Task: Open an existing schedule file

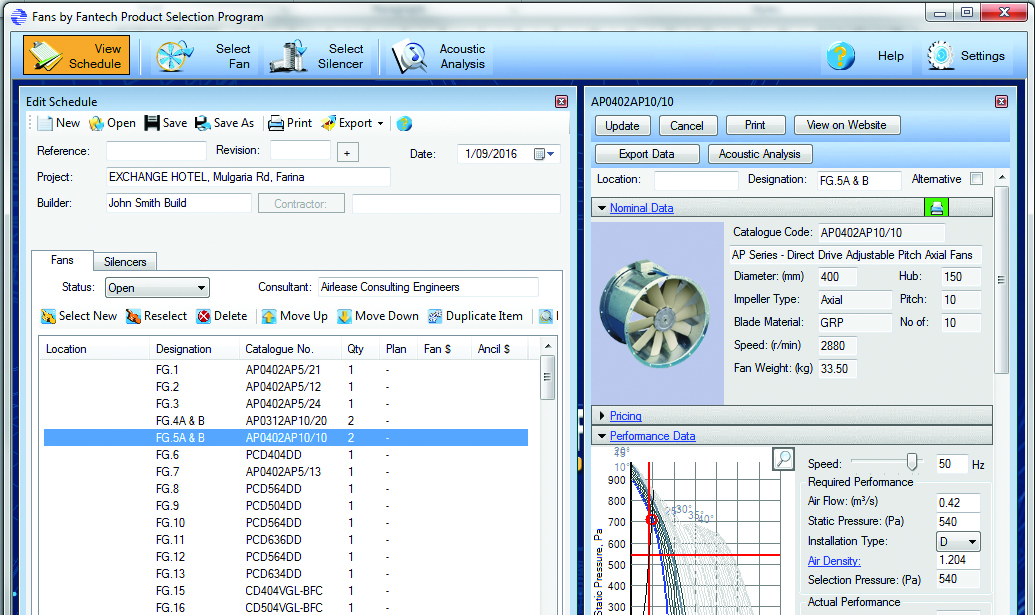Action: (x=112, y=123)
